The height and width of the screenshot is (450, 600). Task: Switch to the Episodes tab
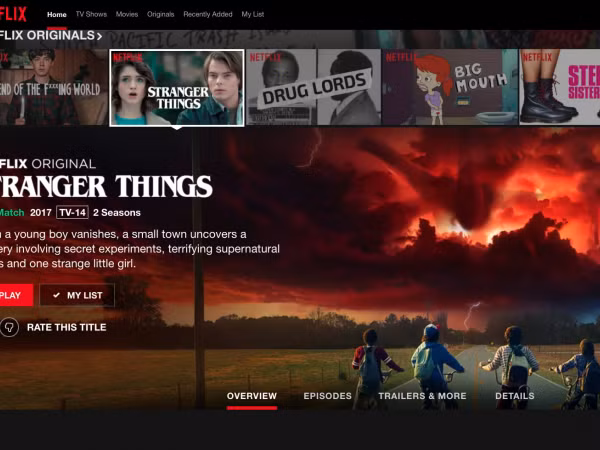328,396
